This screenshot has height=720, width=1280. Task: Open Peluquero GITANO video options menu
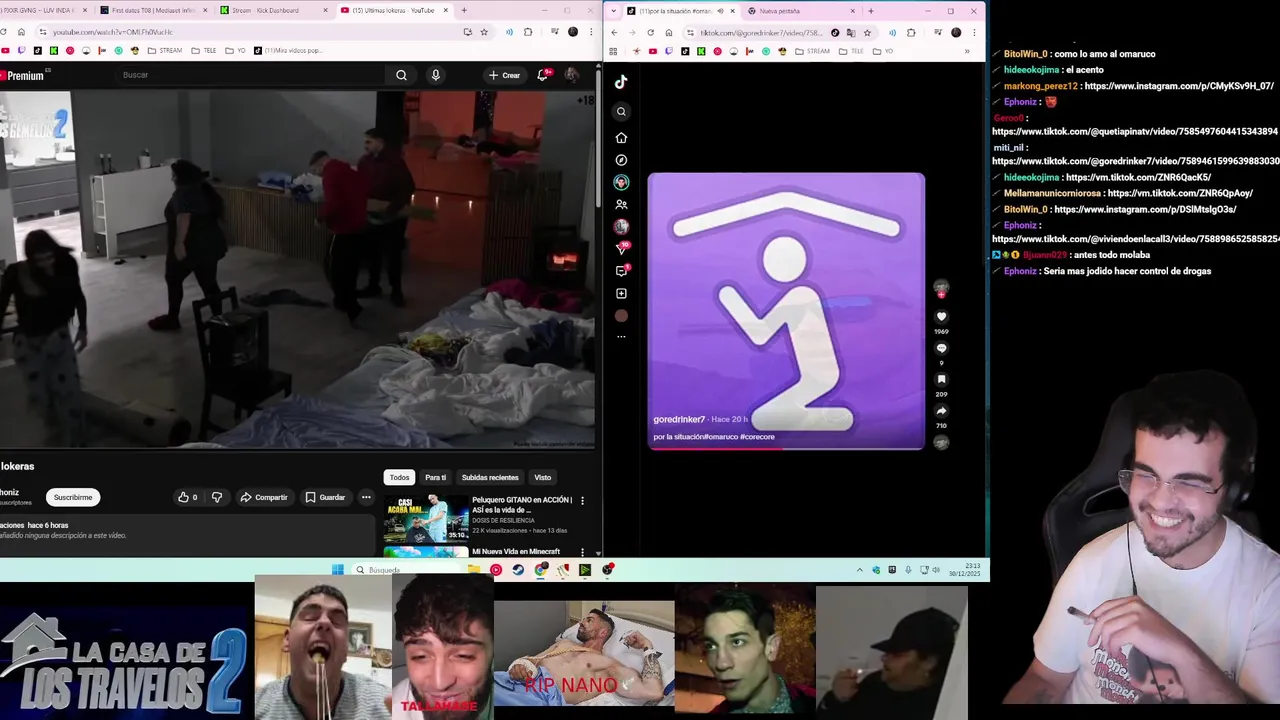[x=582, y=501]
